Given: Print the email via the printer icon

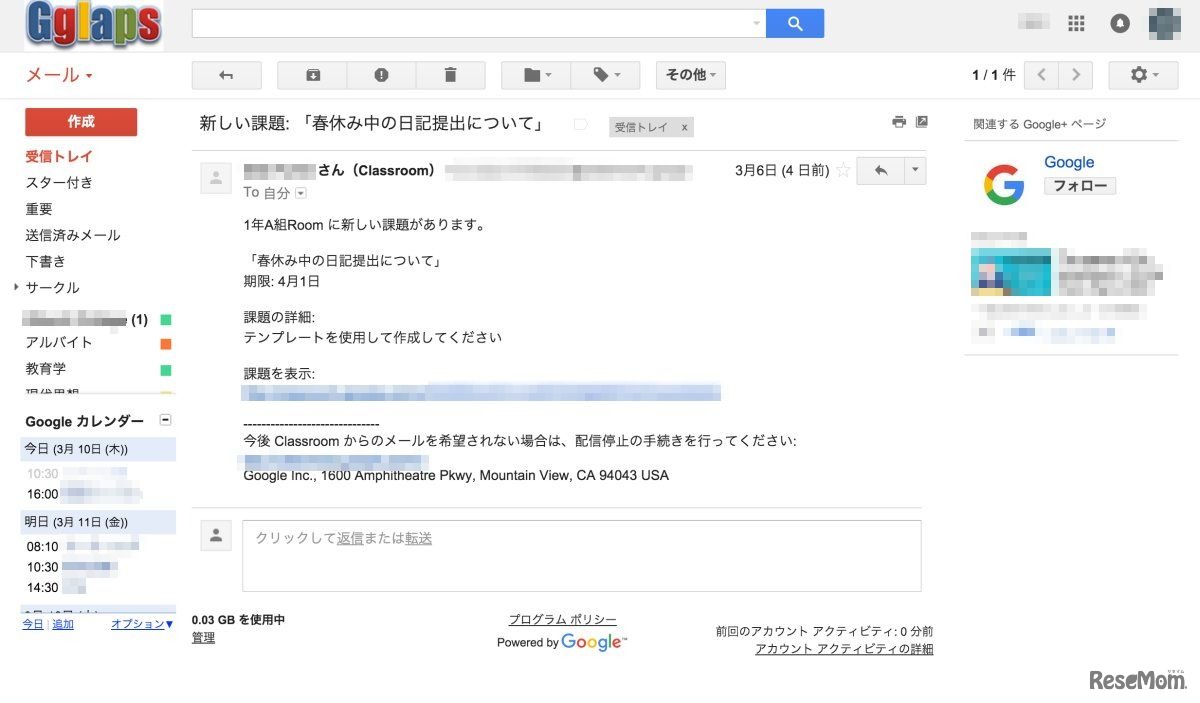Looking at the screenshot, I should [898, 121].
